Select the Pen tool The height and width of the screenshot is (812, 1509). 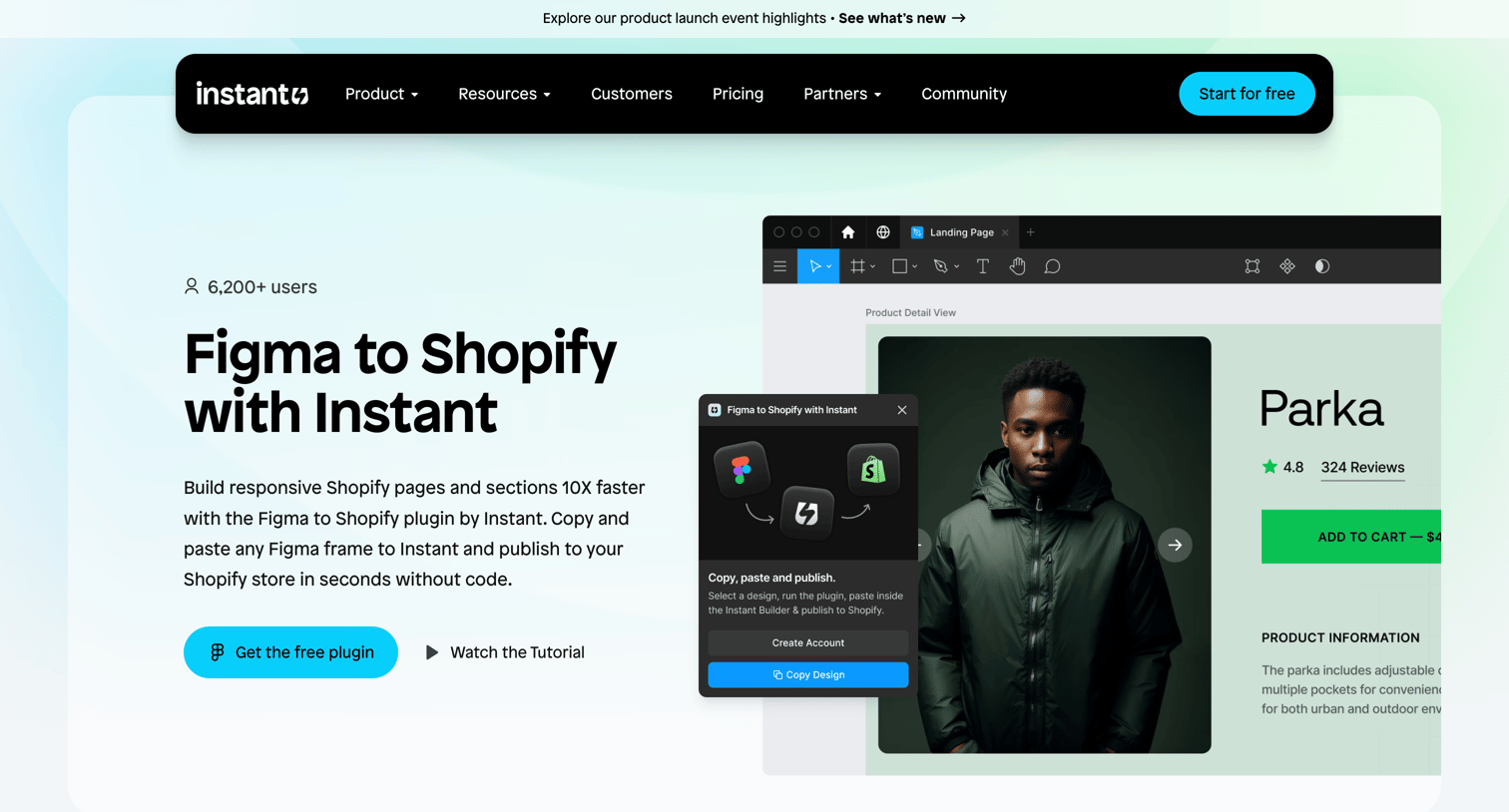(x=940, y=266)
